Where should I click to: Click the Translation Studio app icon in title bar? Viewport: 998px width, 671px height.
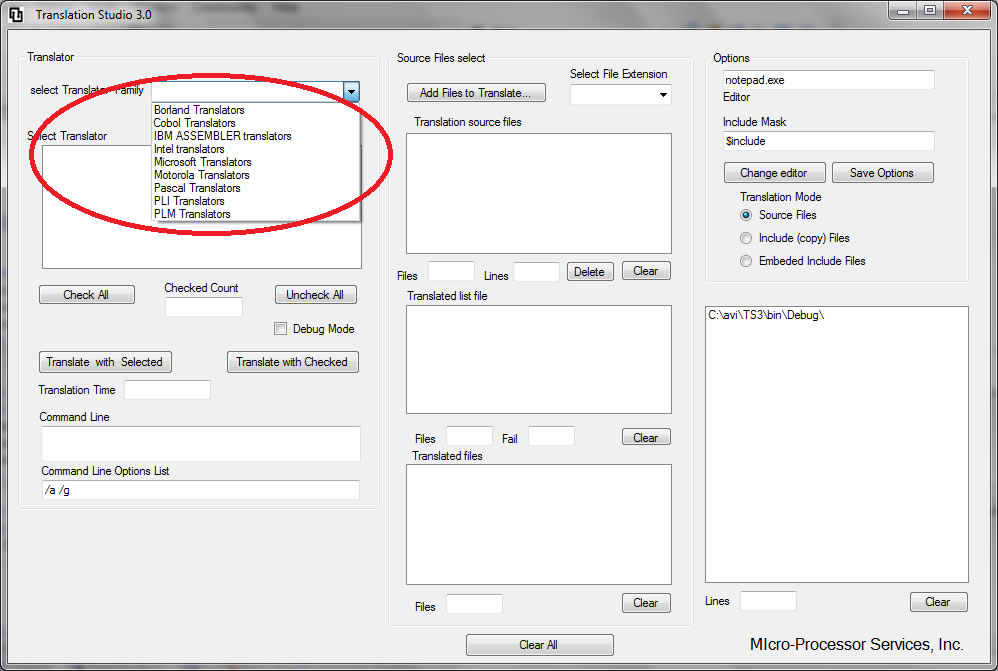[15, 15]
